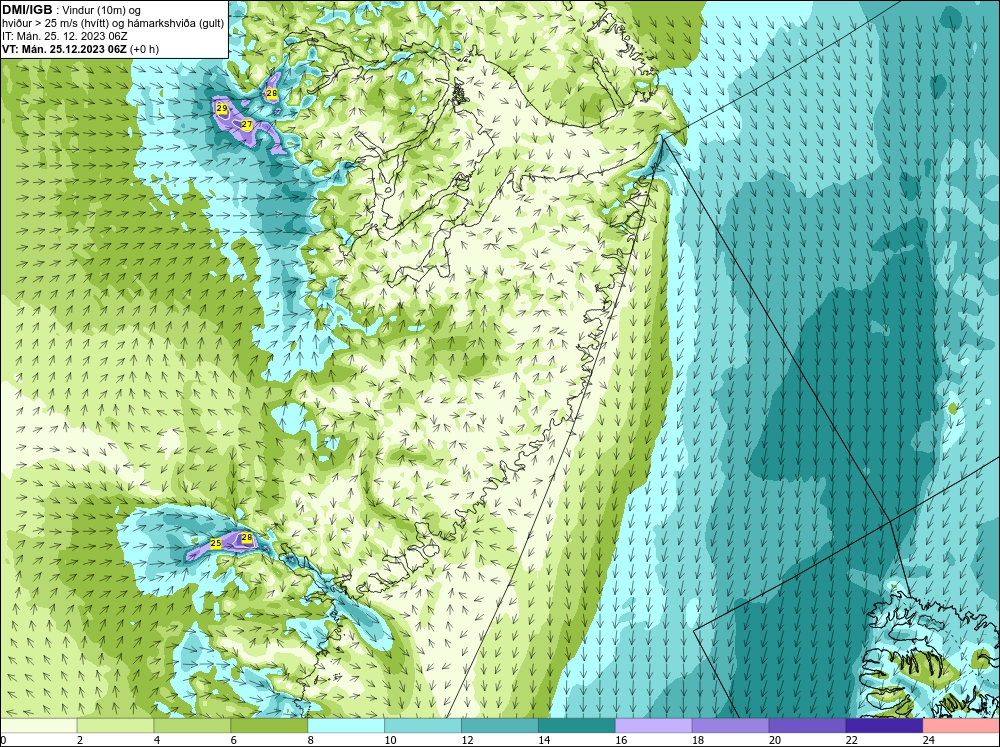The image size is (1000, 747).
Task: Pick the light green 2-4 legend swatch
Action: coord(115,725)
